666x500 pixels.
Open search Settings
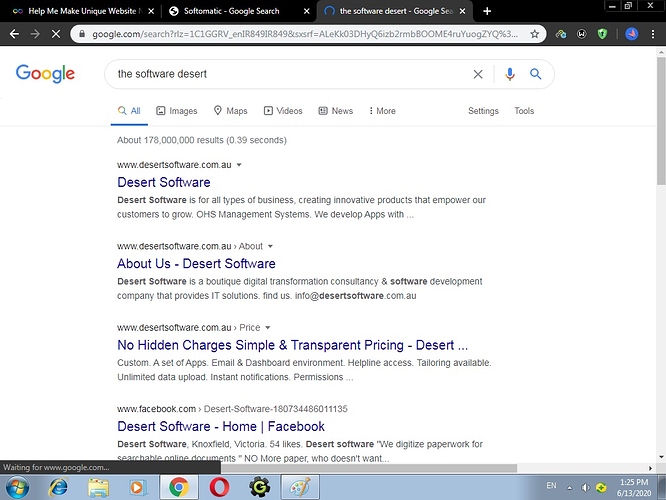483,111
